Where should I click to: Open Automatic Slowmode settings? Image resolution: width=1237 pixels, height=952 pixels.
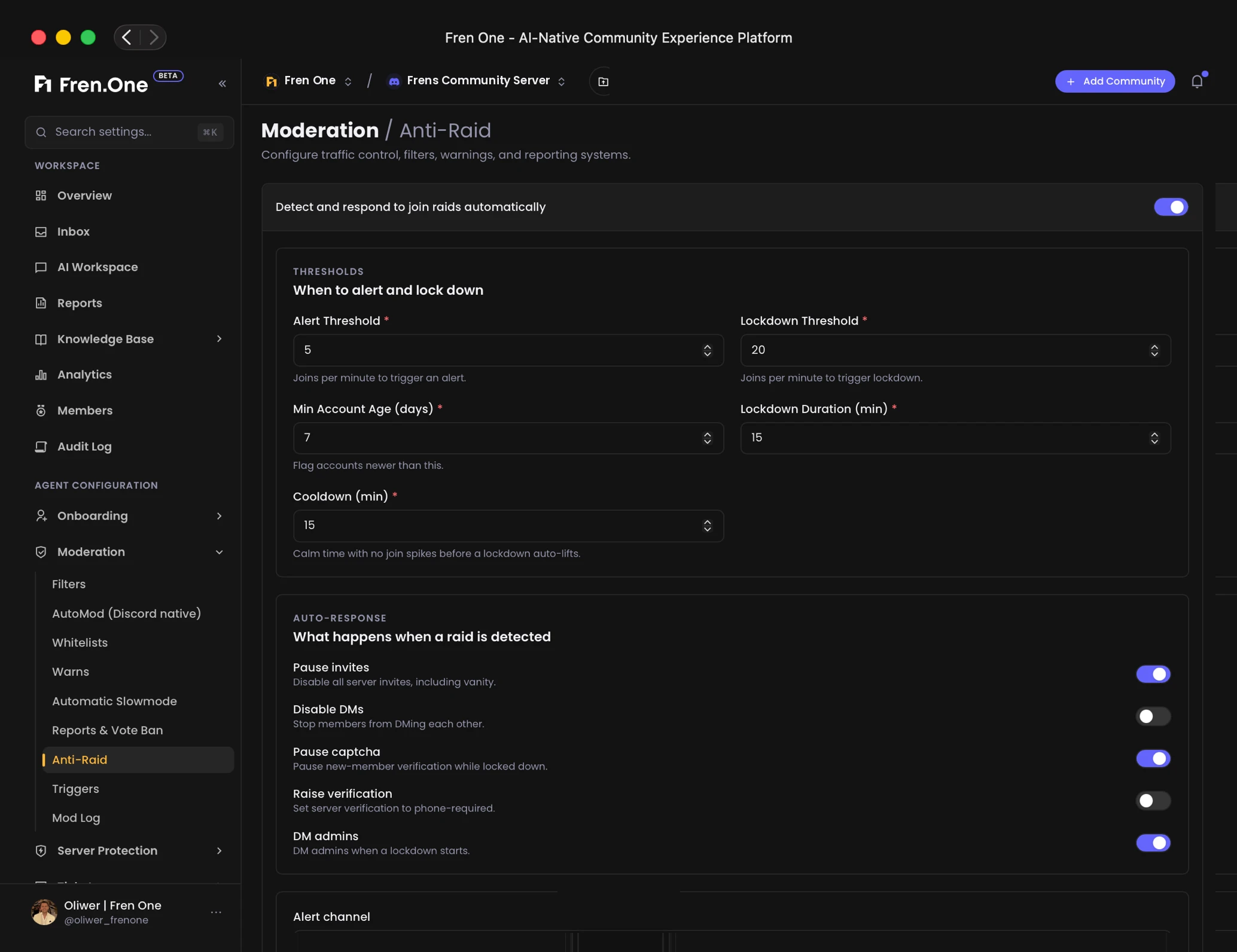click(114, 701)
